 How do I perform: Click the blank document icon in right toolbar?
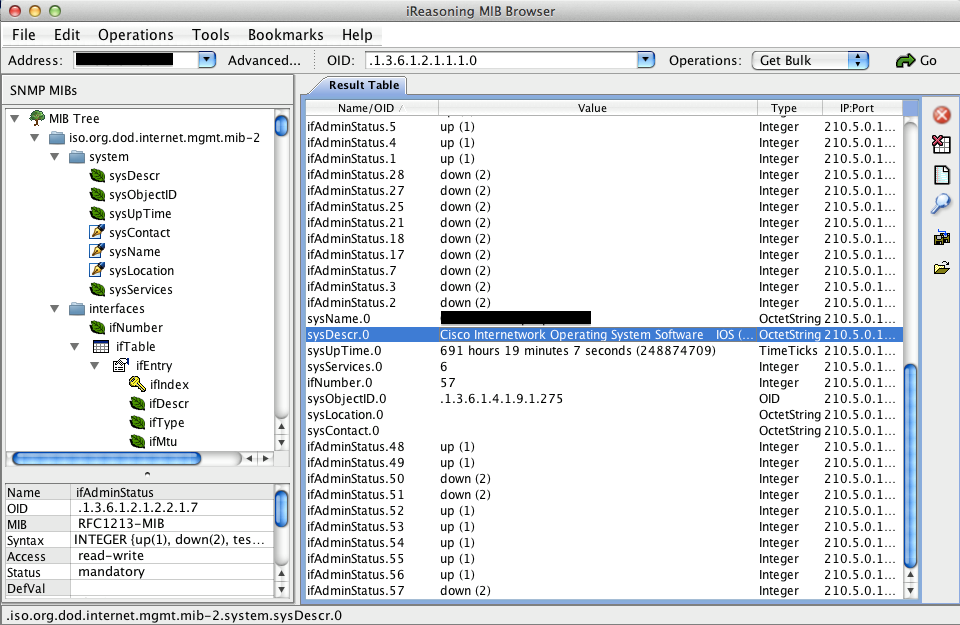point(942,174)
